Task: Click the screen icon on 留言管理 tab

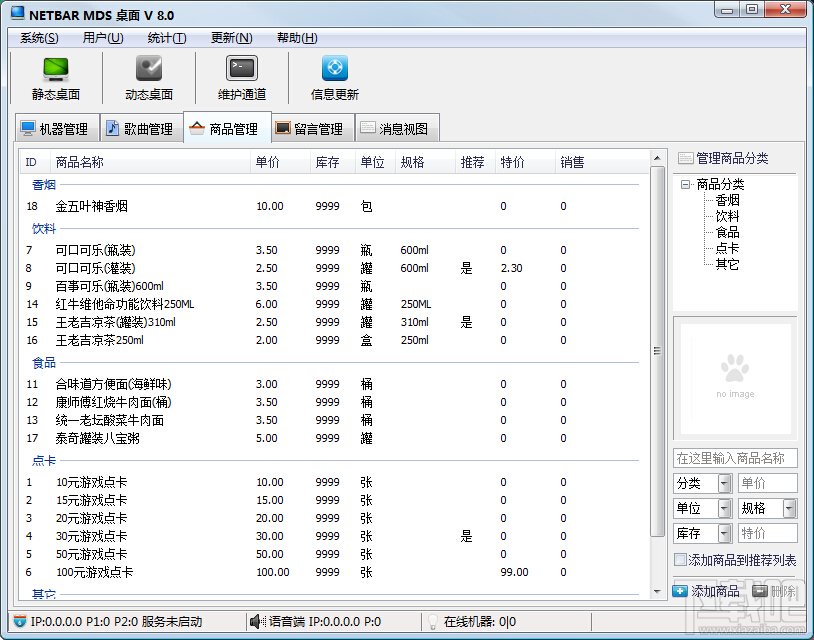Action: pos(282,128)
